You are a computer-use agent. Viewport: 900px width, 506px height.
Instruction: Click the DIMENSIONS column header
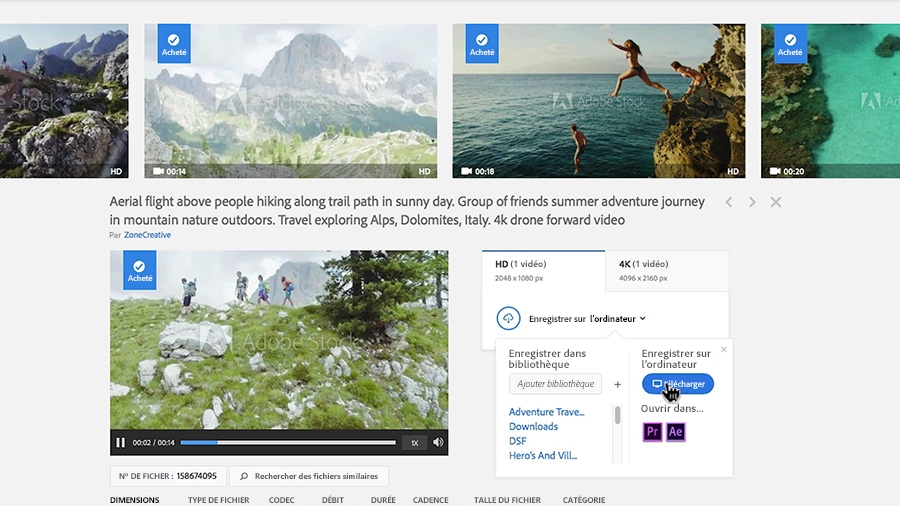click(135, 500)
